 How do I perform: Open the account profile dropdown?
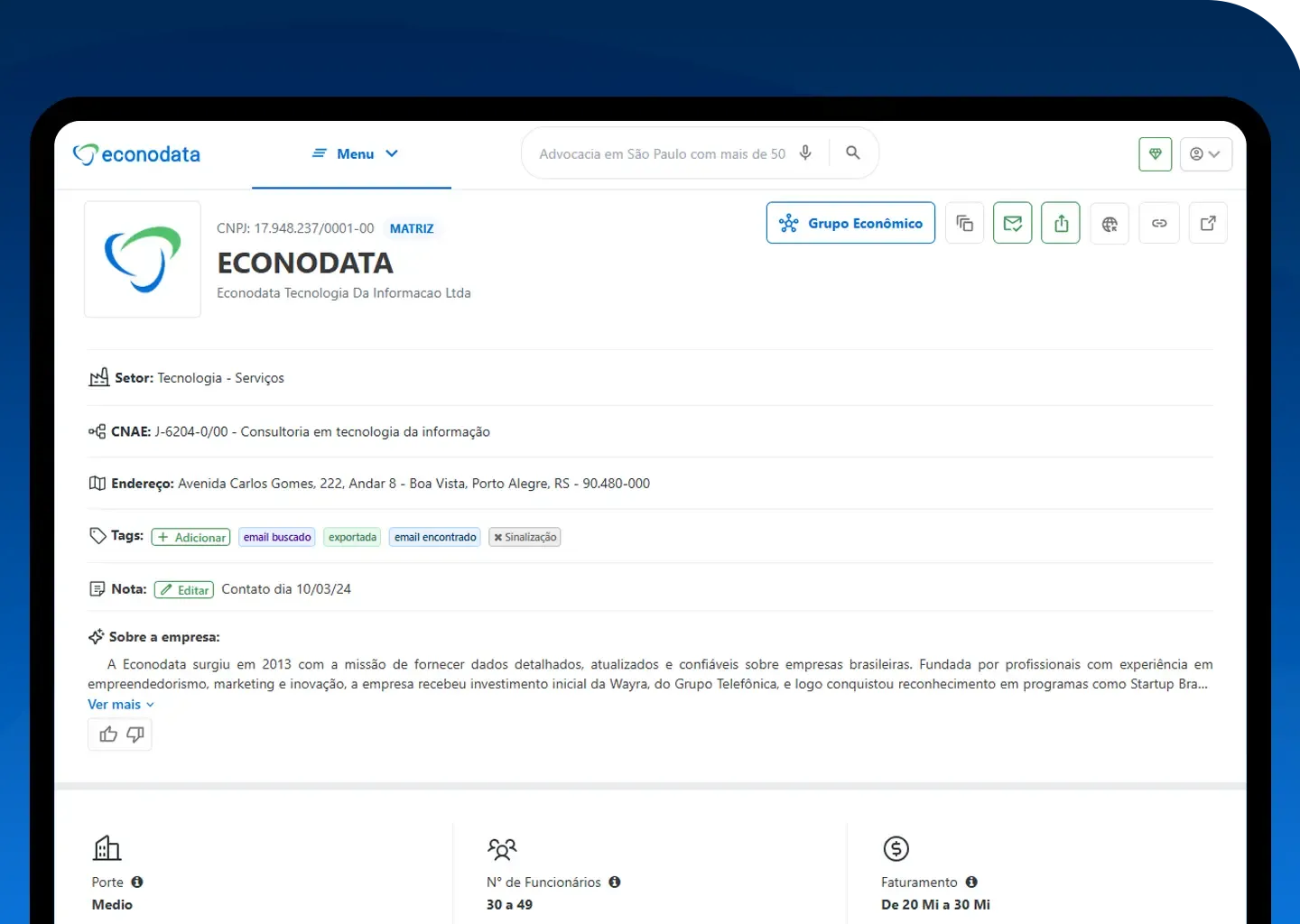coord(1206,153)
